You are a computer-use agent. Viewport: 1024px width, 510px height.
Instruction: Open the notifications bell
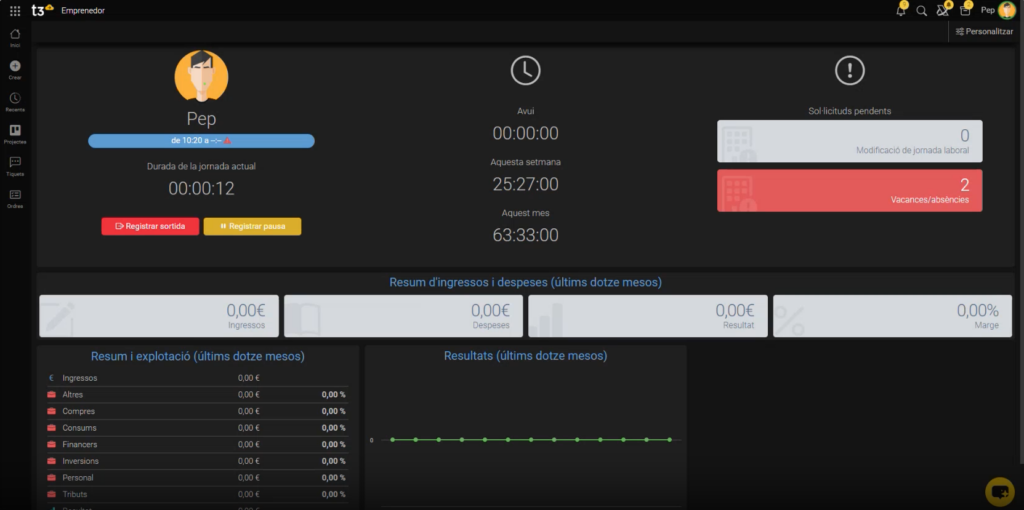(901, 11)
